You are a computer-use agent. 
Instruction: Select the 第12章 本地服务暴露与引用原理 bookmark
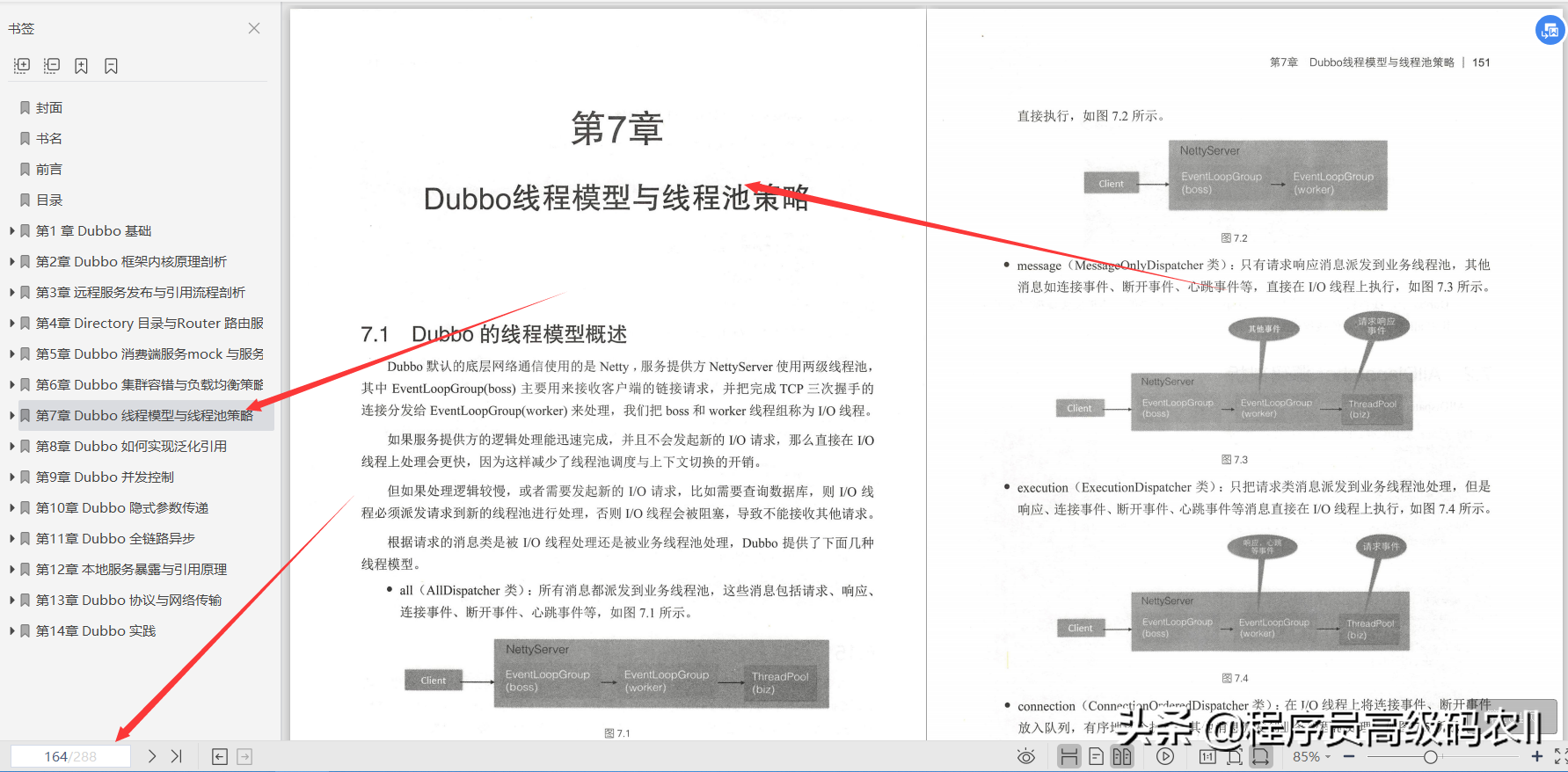click(131, 569)
